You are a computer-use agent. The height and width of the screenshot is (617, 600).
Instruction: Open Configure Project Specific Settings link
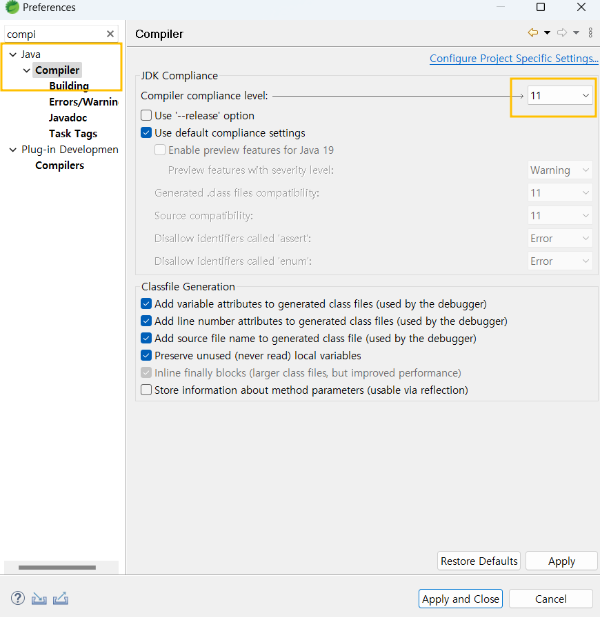click(514, 58)
